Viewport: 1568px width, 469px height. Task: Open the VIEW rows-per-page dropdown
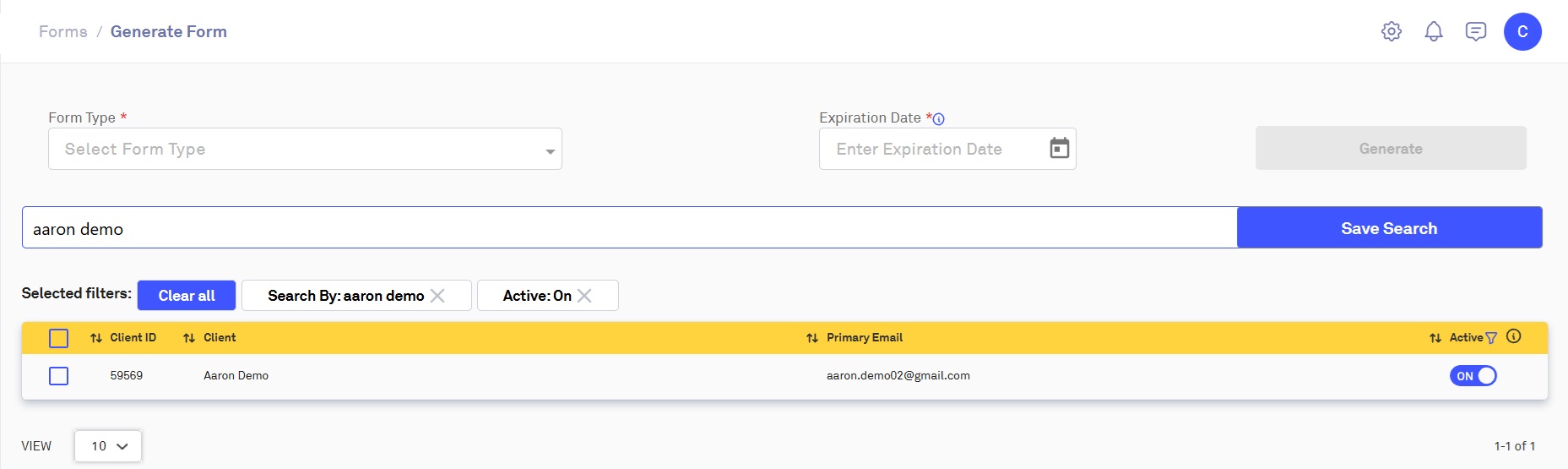[108, 446]
